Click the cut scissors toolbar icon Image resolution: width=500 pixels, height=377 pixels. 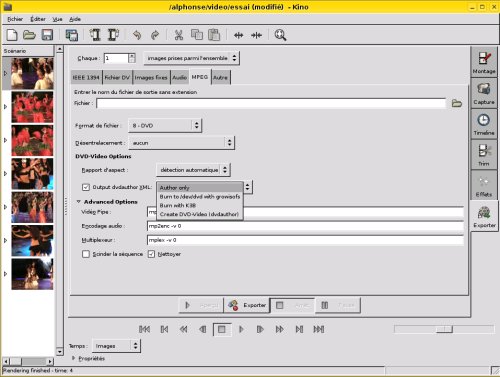coord(179,35)
